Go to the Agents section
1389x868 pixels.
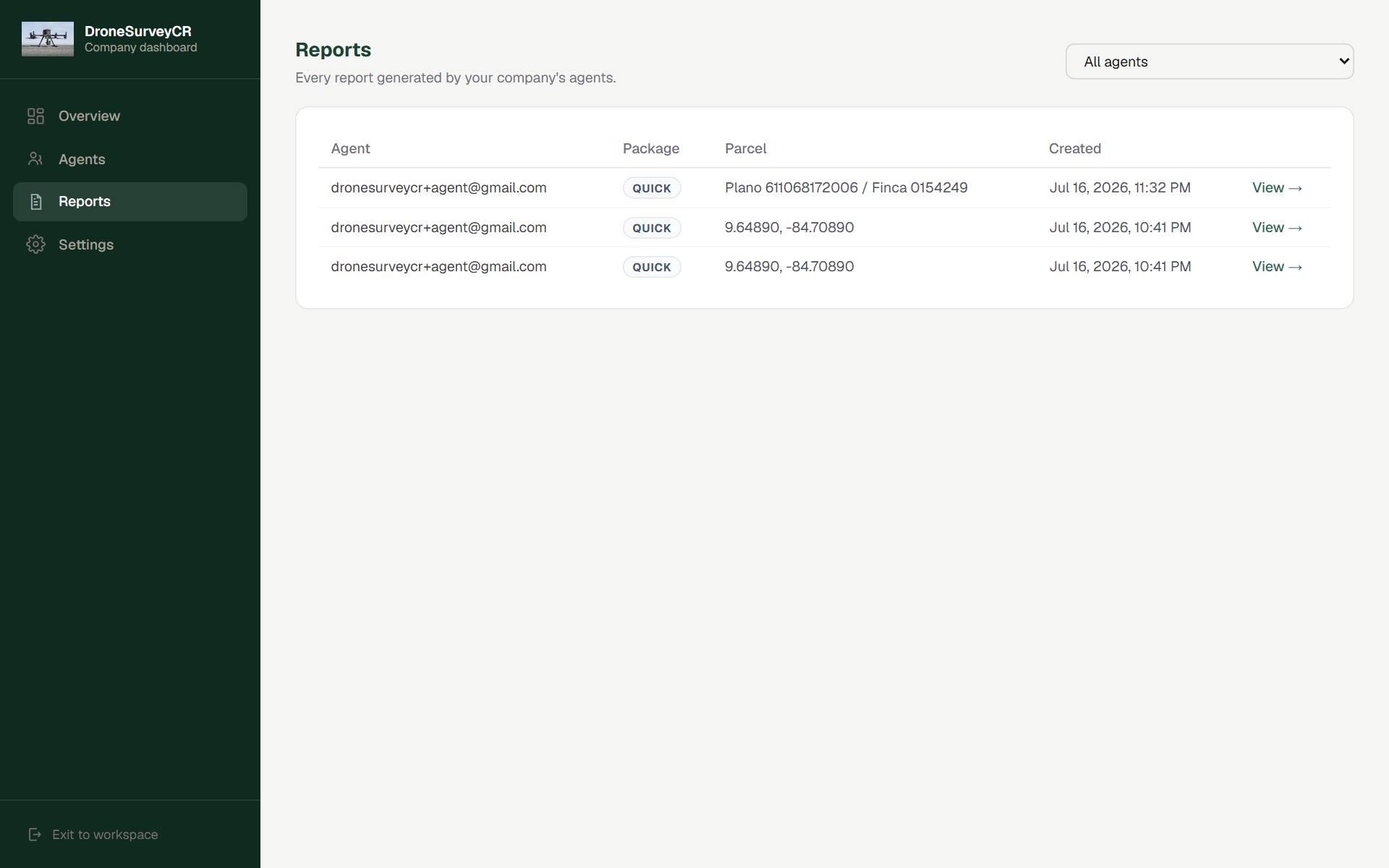130,158
